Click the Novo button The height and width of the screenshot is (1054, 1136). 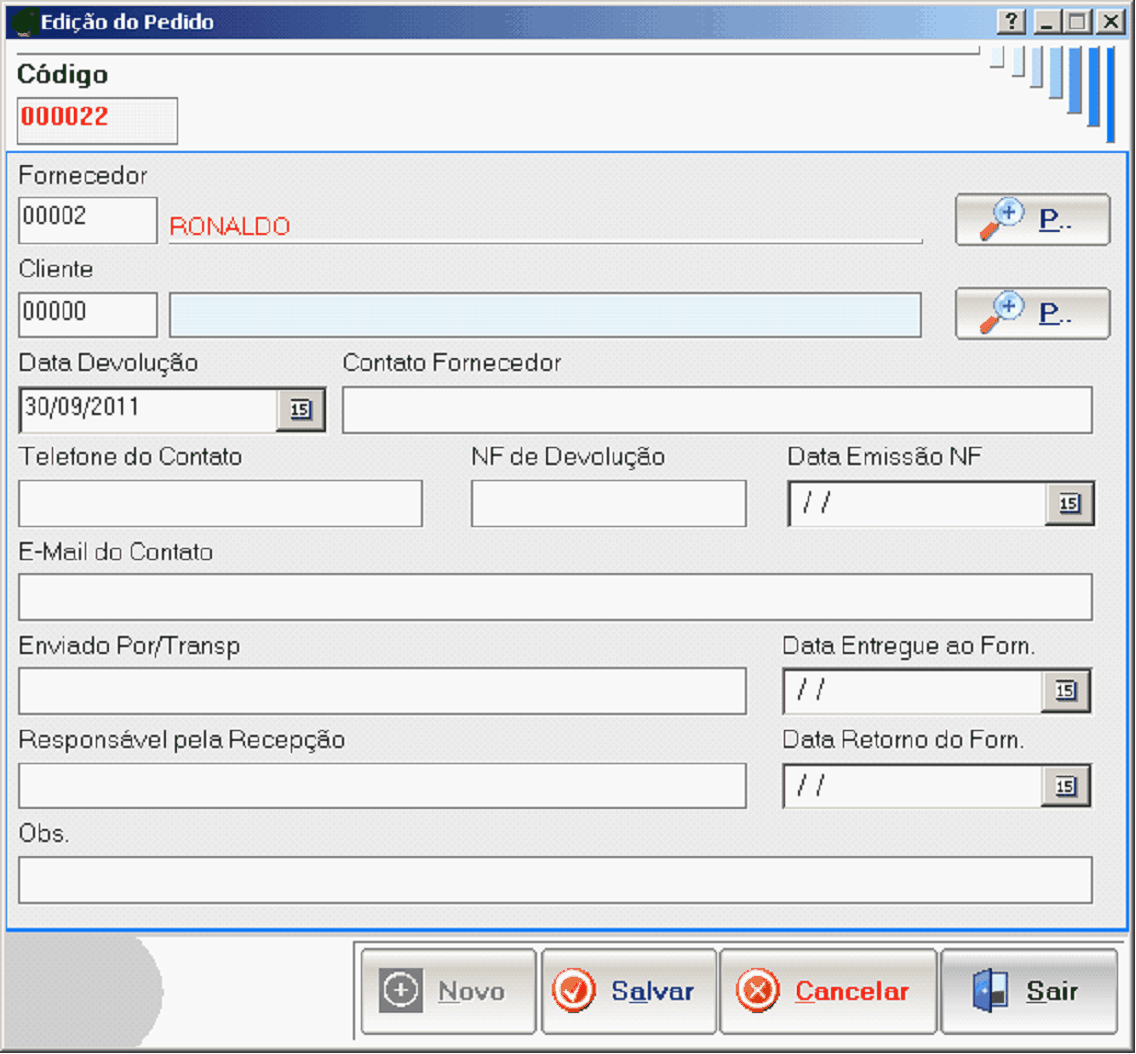coord(449,991)
